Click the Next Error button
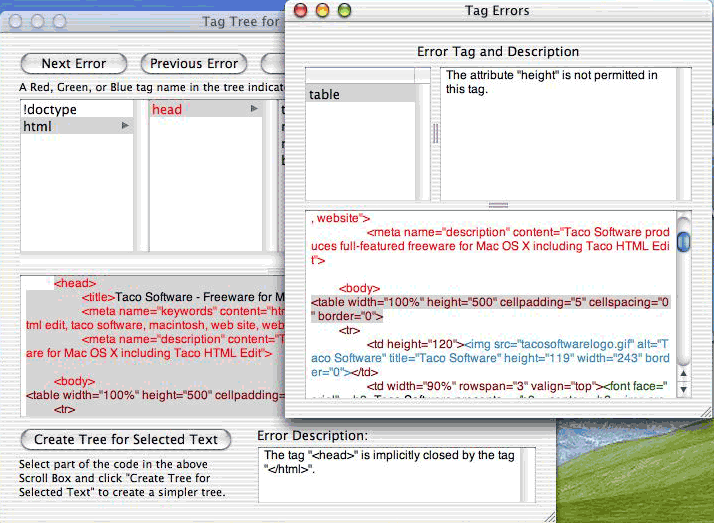The height and width of the screenshot is (523, 714). pyautogui.click(x=74, y=64)
